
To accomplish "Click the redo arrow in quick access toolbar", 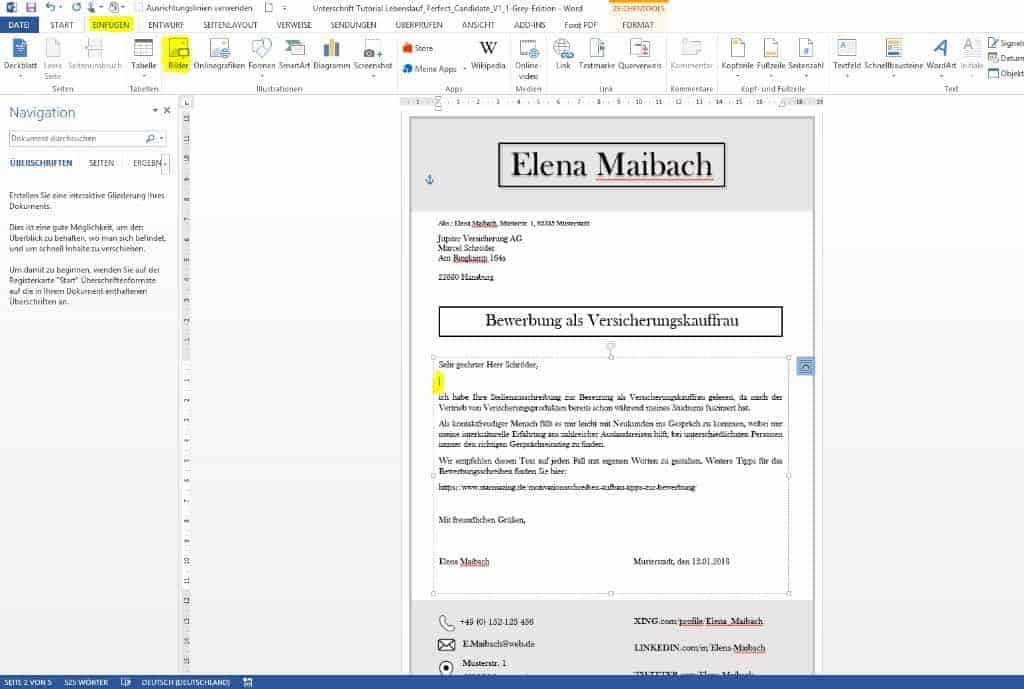I will tap(76, 8).
